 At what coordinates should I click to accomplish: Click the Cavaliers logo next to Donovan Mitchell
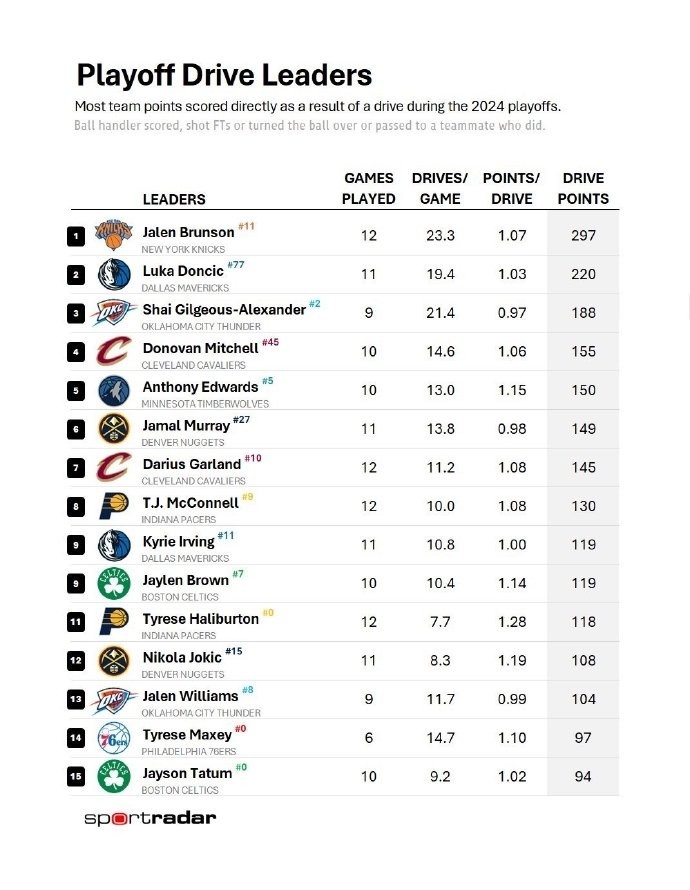(x=113, y=351)
